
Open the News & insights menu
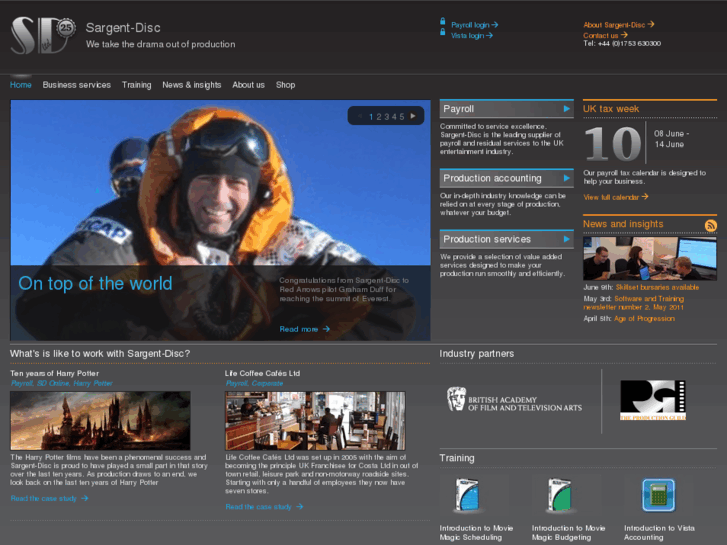click(191, 85)
